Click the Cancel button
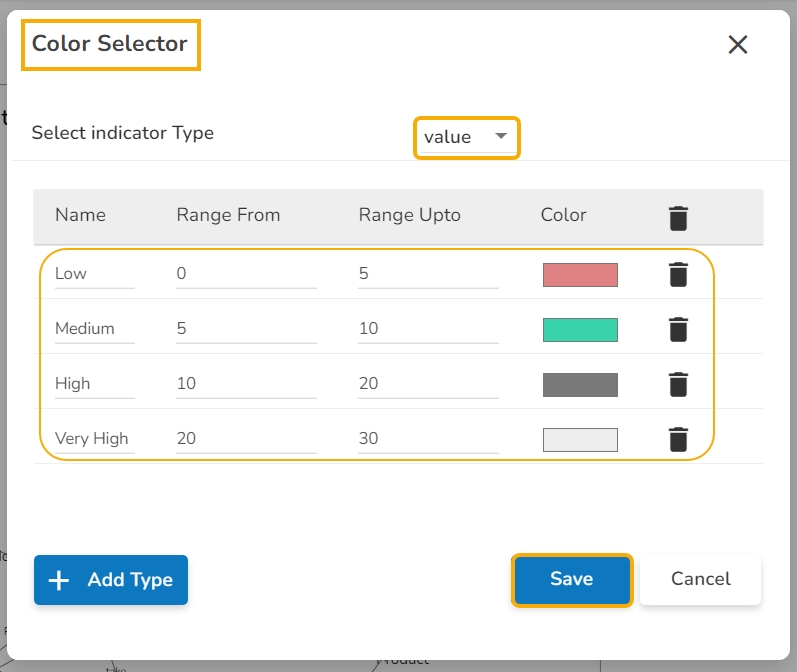797x672 pixels. point(700,580)
